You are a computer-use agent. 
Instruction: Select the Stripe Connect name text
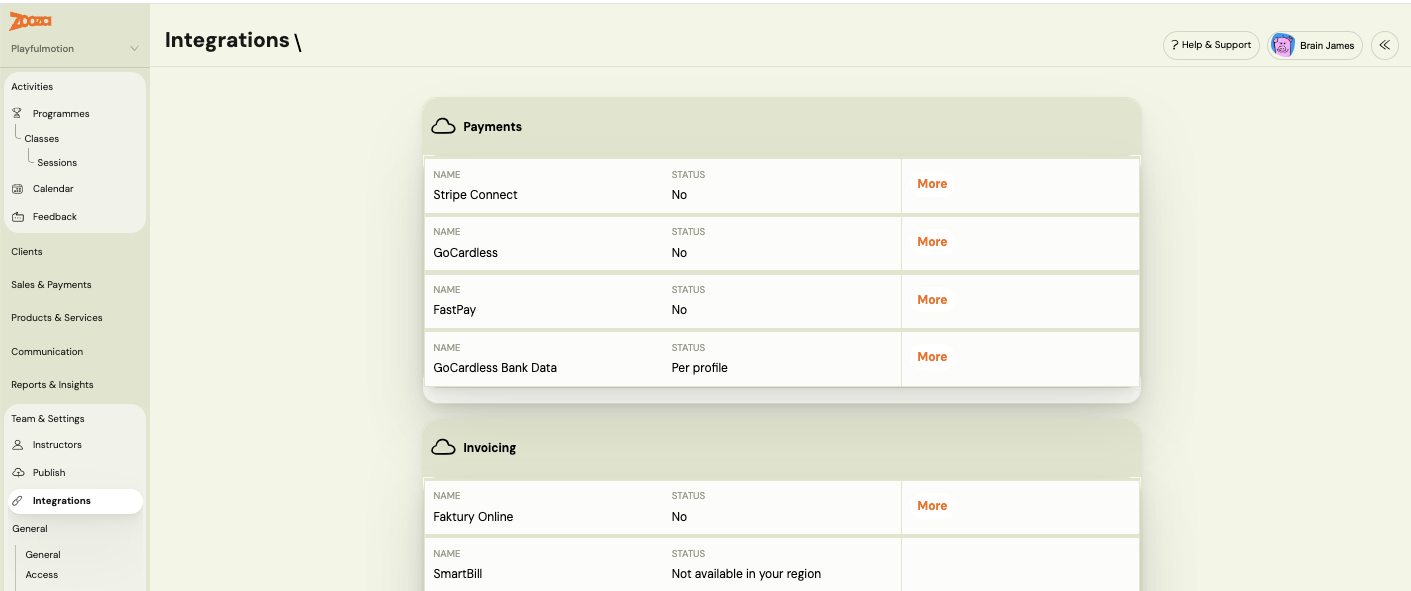click(475, 195)
